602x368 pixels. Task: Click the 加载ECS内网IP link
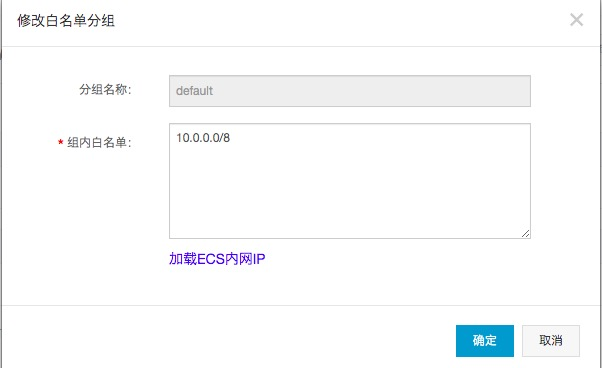click(x=217, y=259)
